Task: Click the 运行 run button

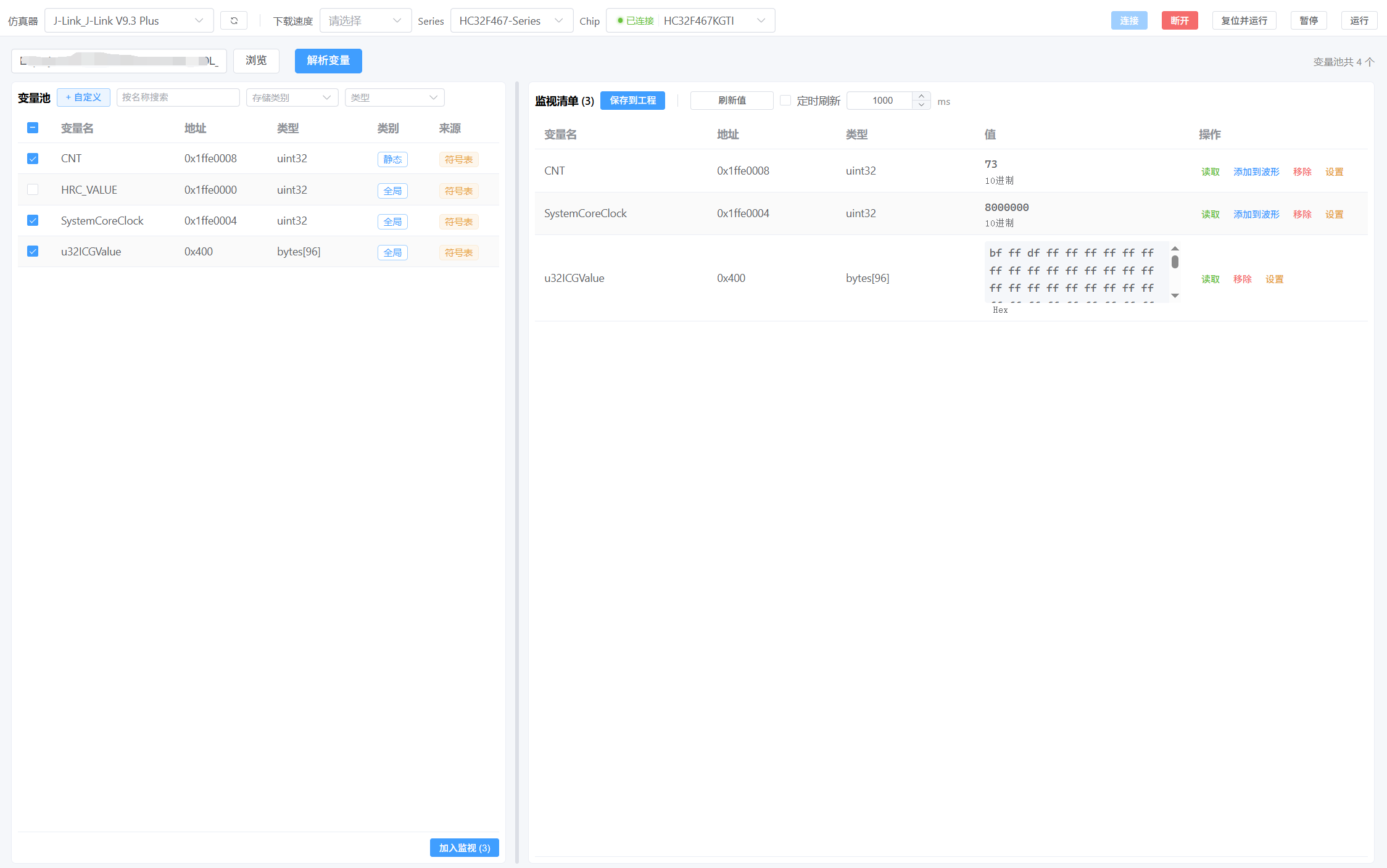Action: [1359, 20]
